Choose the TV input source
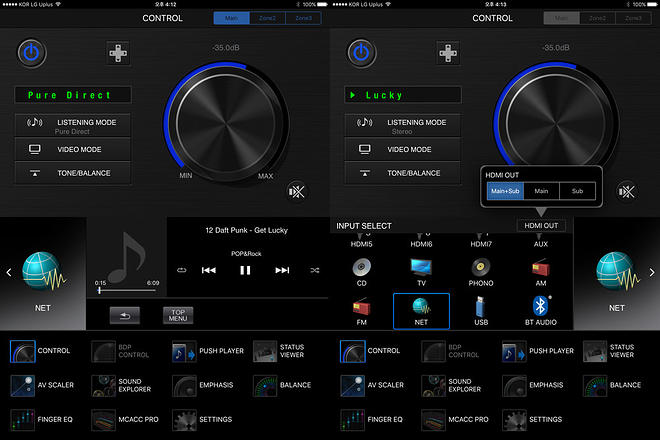The image size is (660, 440). point(421,268)
